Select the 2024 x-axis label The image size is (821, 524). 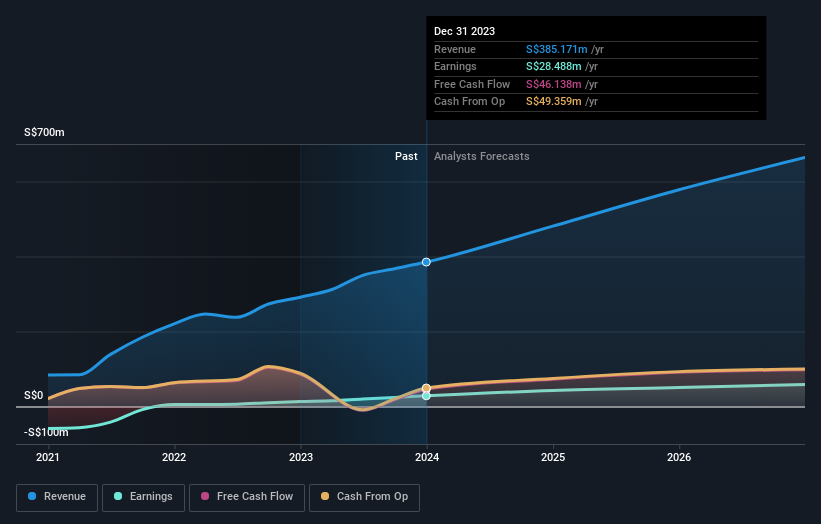[427, 458]
